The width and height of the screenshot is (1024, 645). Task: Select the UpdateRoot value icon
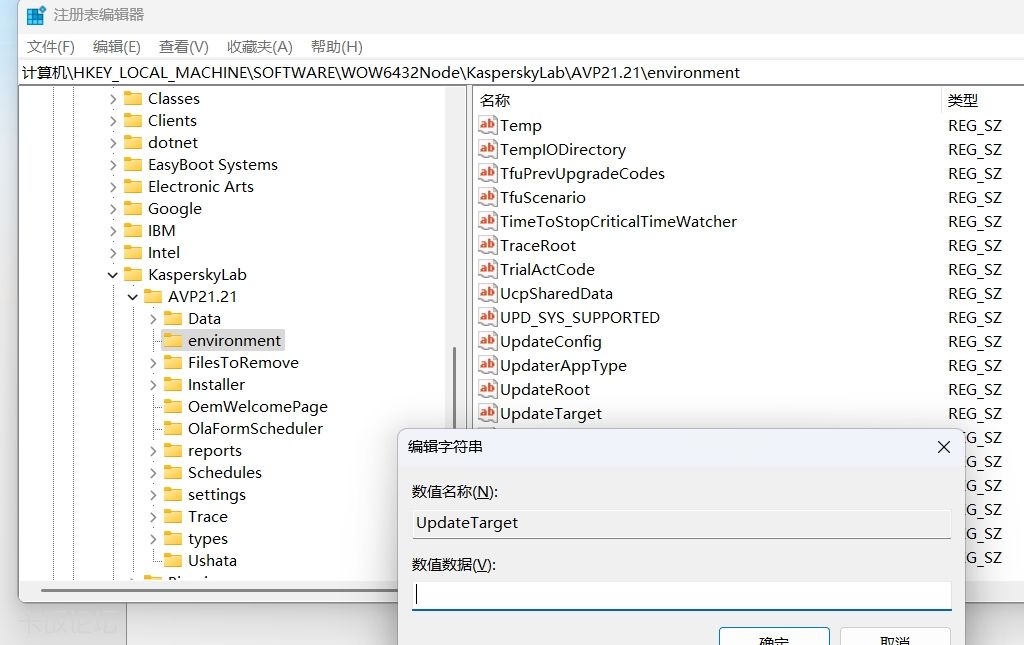tap(487, 389)
